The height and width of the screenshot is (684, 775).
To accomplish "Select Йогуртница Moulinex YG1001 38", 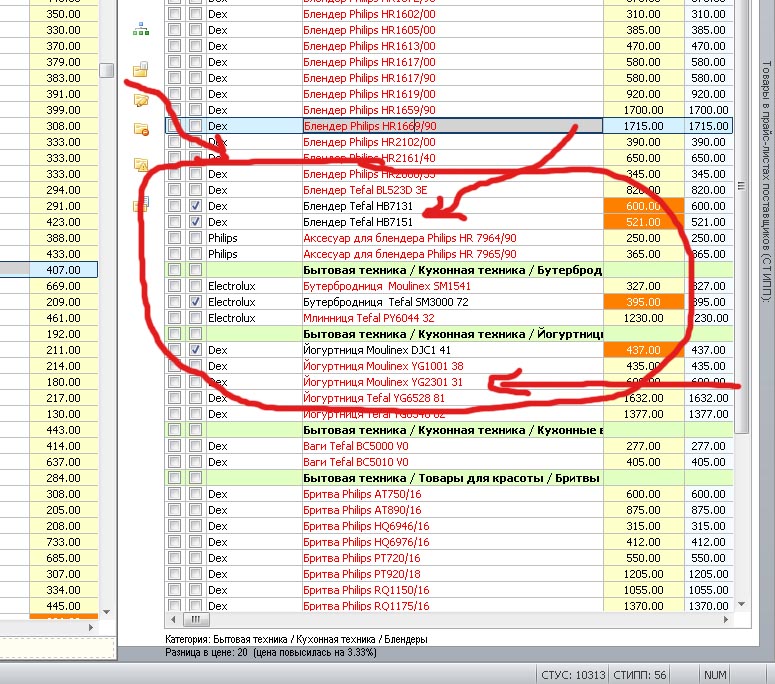I will coord(383,366).
